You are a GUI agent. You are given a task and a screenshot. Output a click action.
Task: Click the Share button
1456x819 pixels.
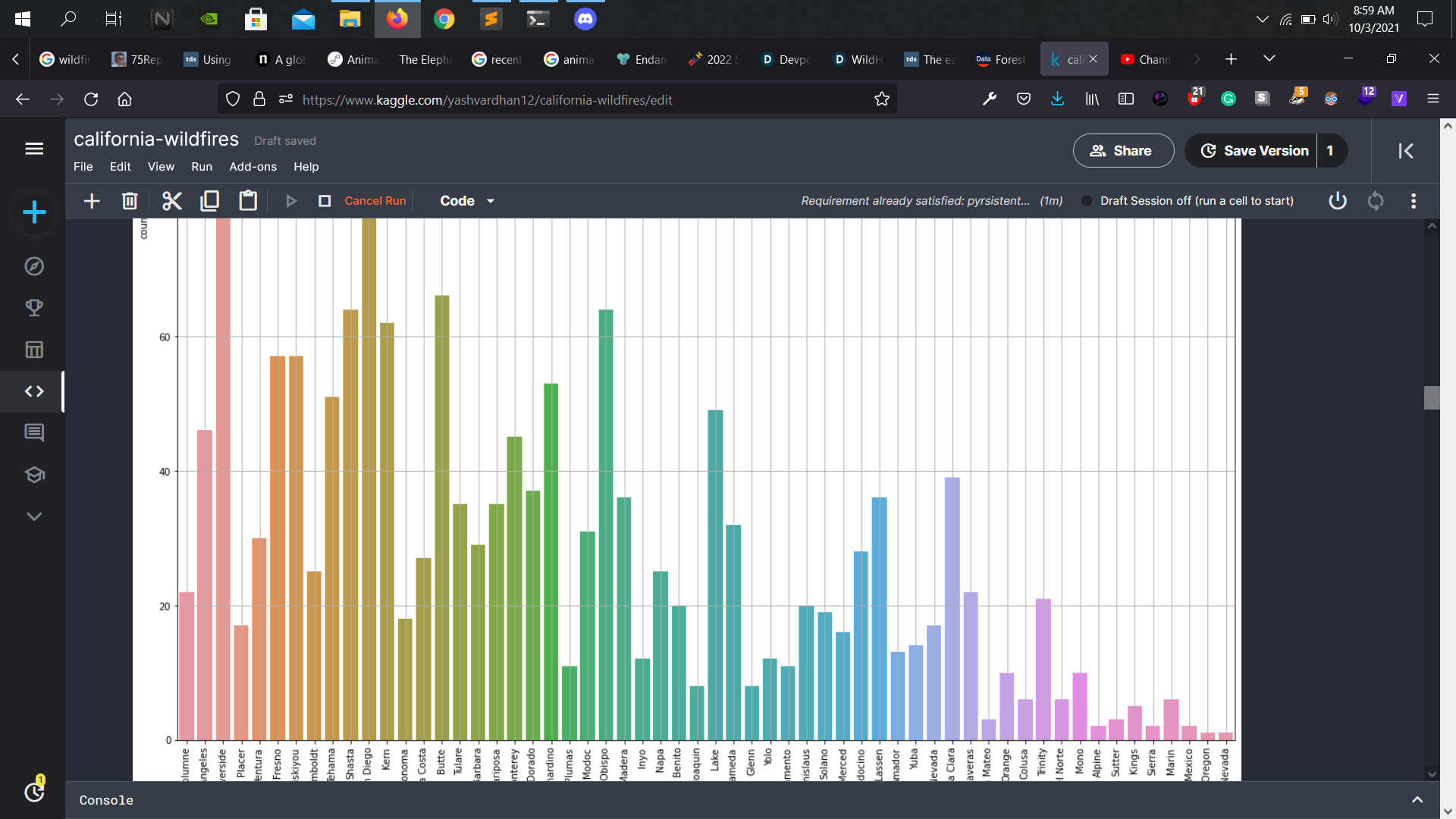pyautogui.click(x=1123, y=151)
